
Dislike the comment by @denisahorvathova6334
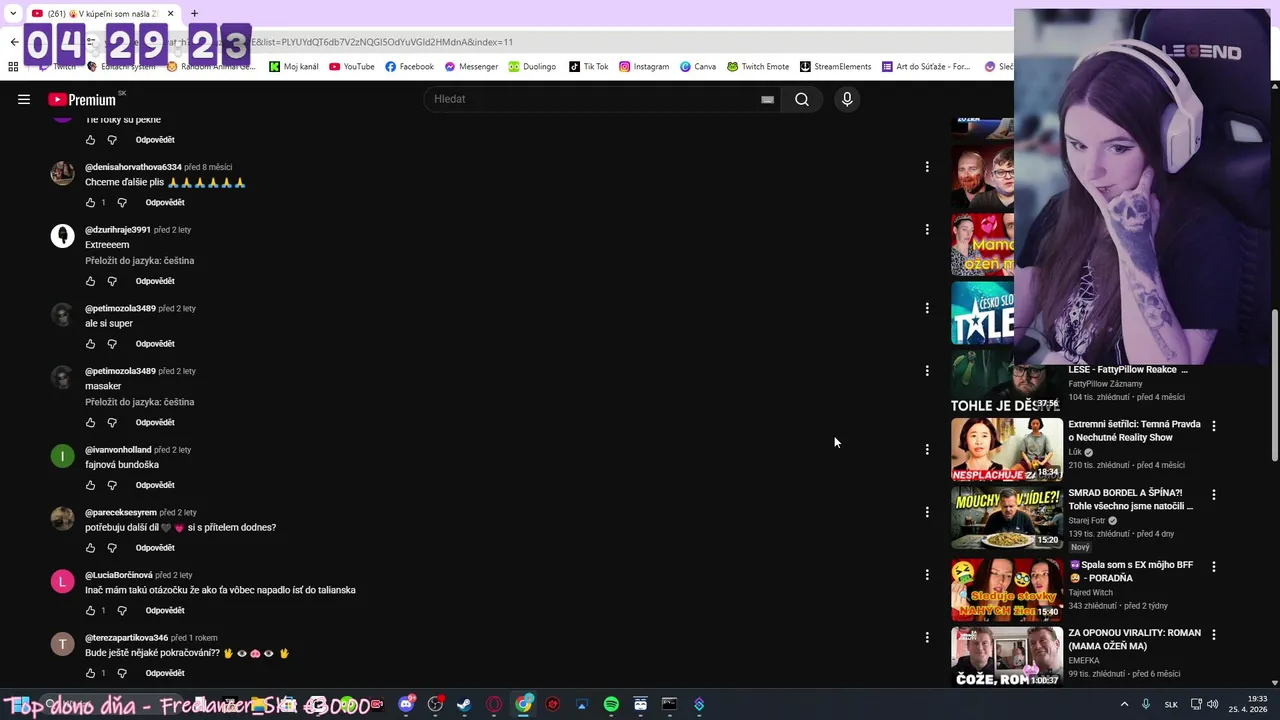coord(122,202)
